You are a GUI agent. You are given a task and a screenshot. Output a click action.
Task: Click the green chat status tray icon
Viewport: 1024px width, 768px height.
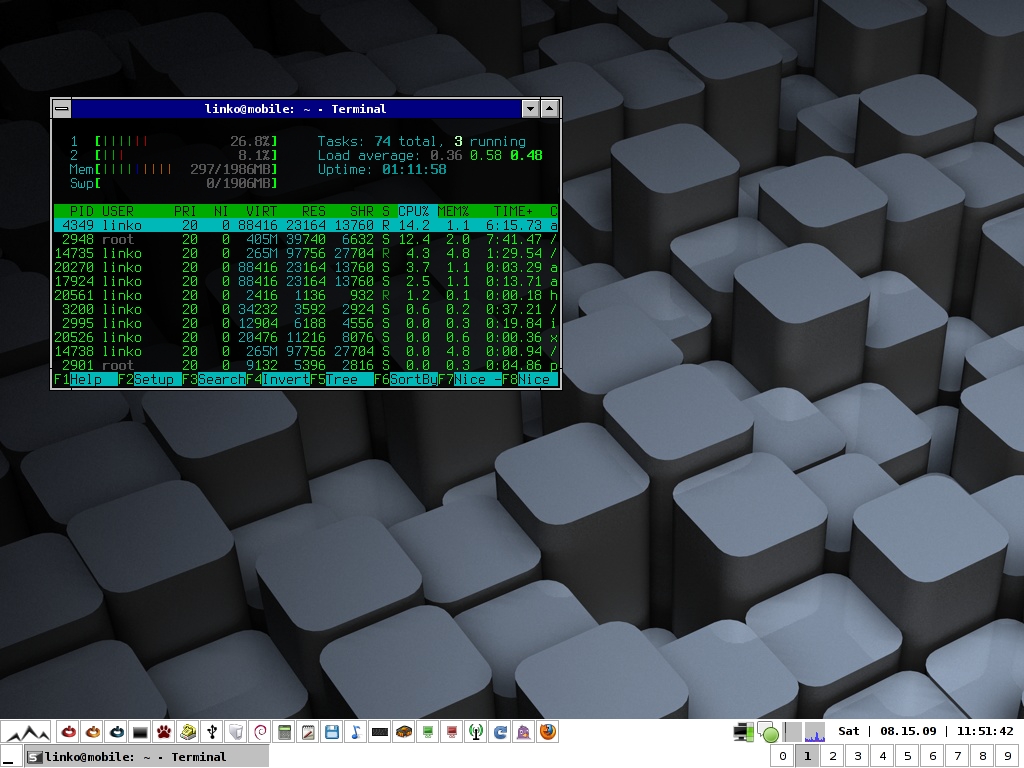click(769, 733)
